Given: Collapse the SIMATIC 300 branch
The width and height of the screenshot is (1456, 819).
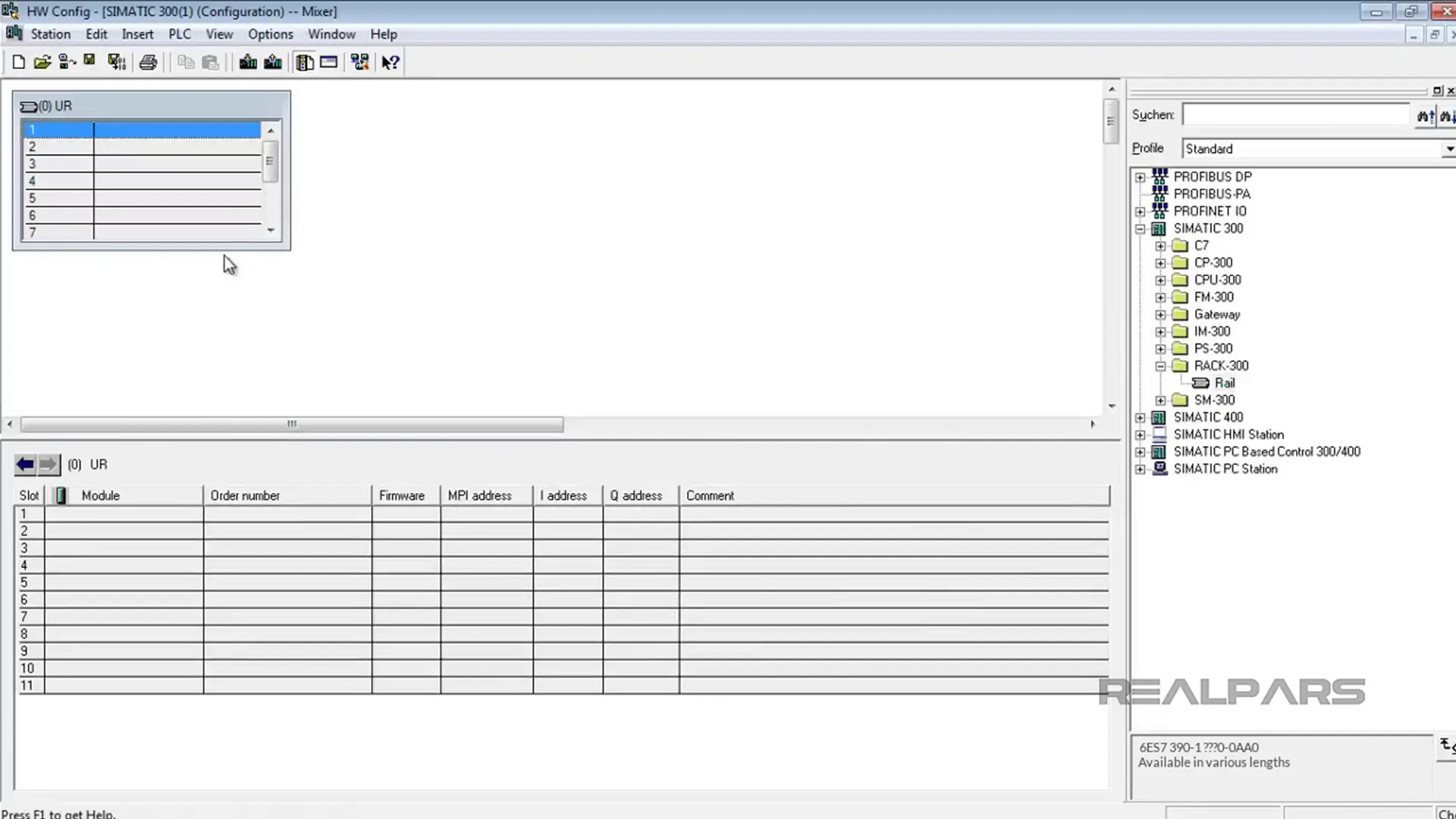Looking at the screenshot, I should coord(1141,228).
